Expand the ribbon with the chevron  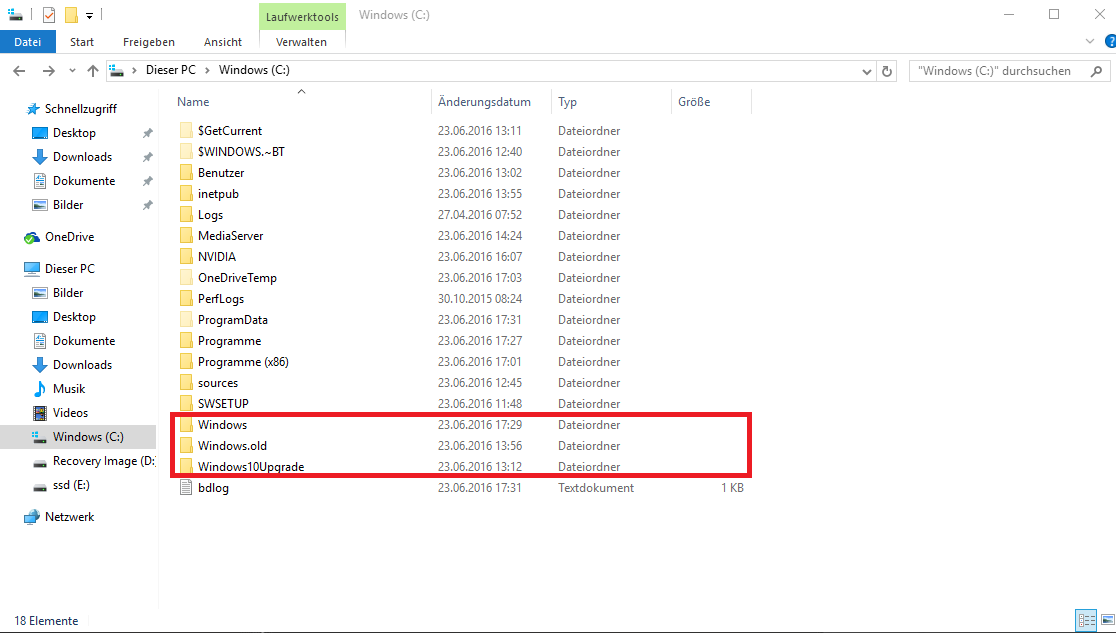[1090, 41]
